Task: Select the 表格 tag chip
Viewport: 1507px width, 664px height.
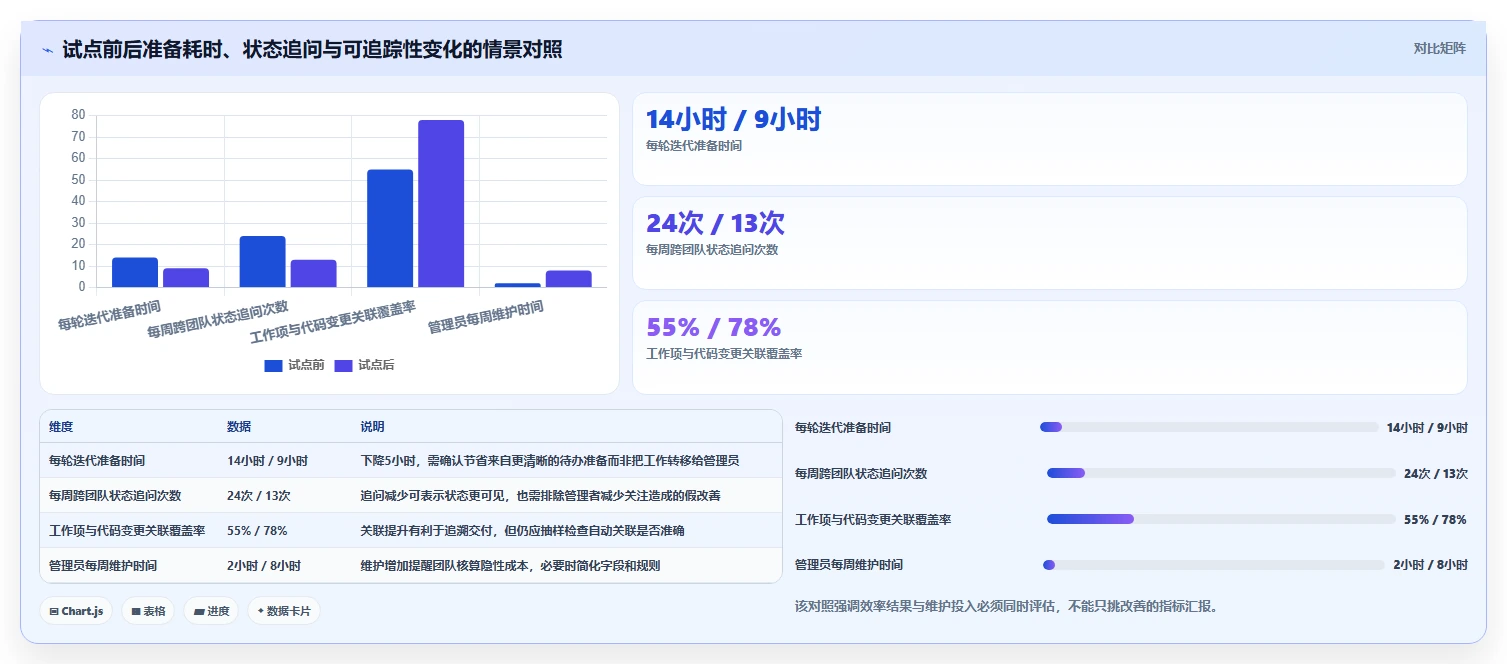Action: [148, 611]
